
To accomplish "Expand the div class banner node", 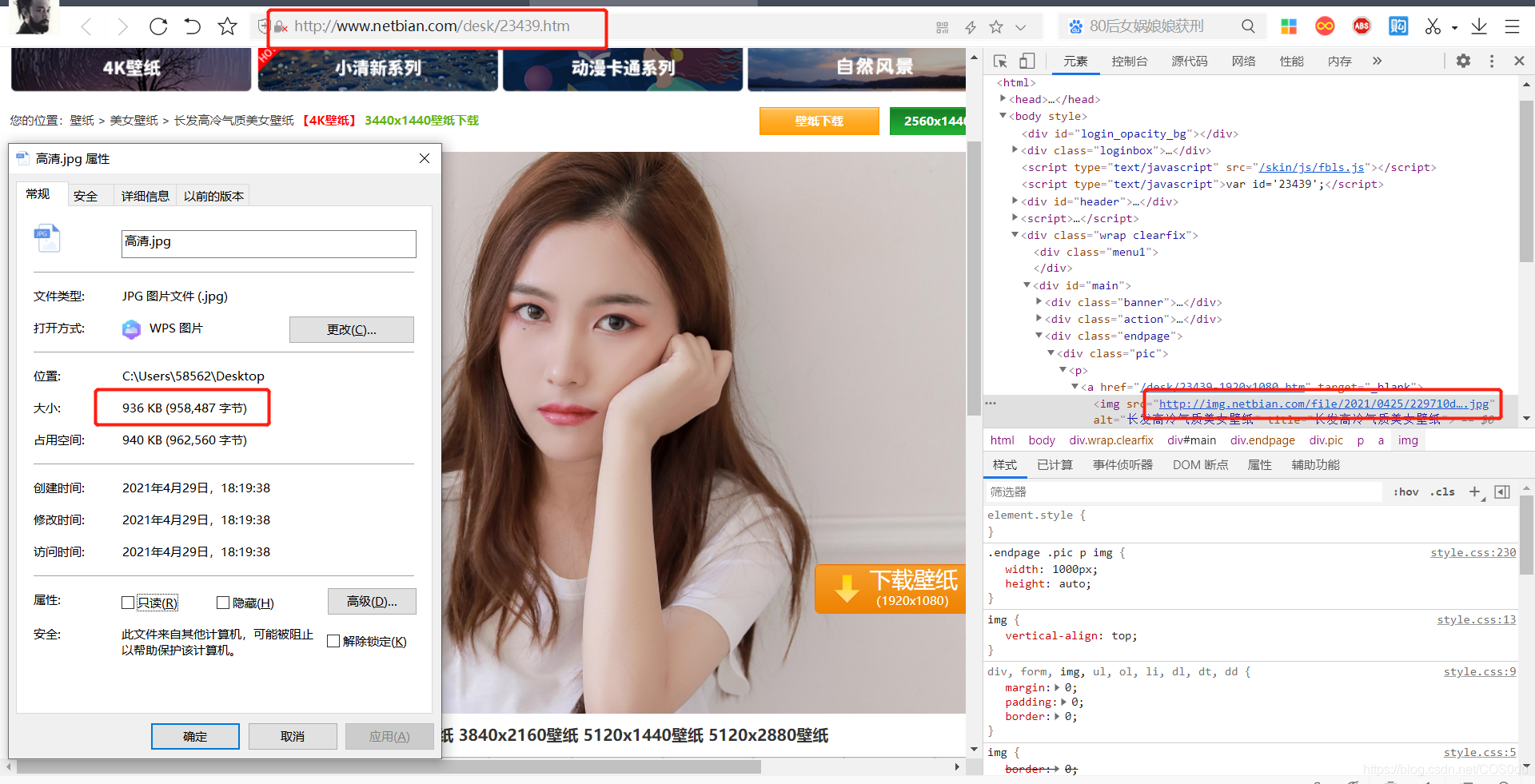I will pyautogui.click(x=1039, y=301).
